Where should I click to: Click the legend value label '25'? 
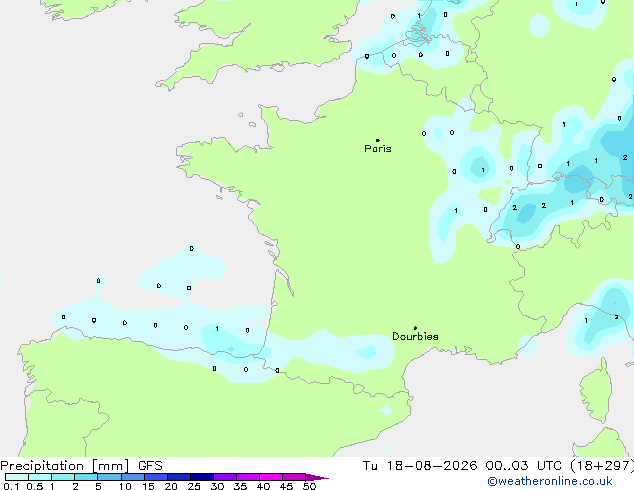(194, 486)
